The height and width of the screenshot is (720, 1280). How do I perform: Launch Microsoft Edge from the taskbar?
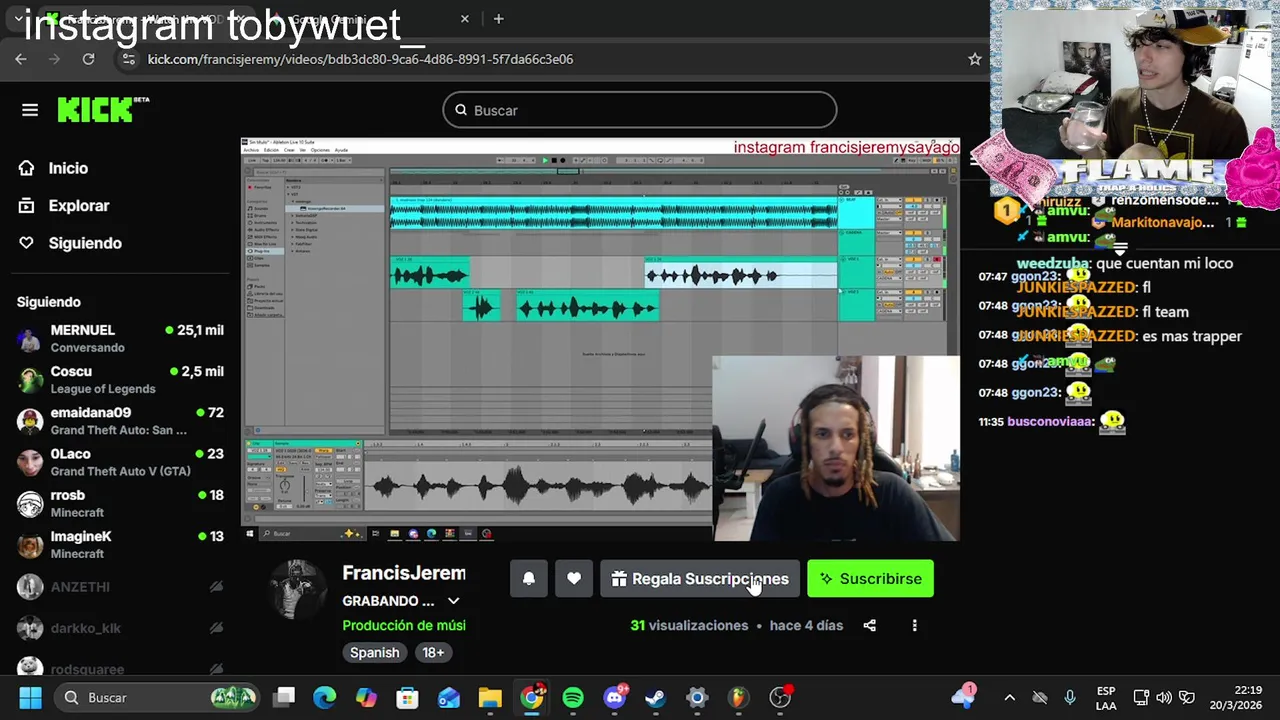pos(325,697)
